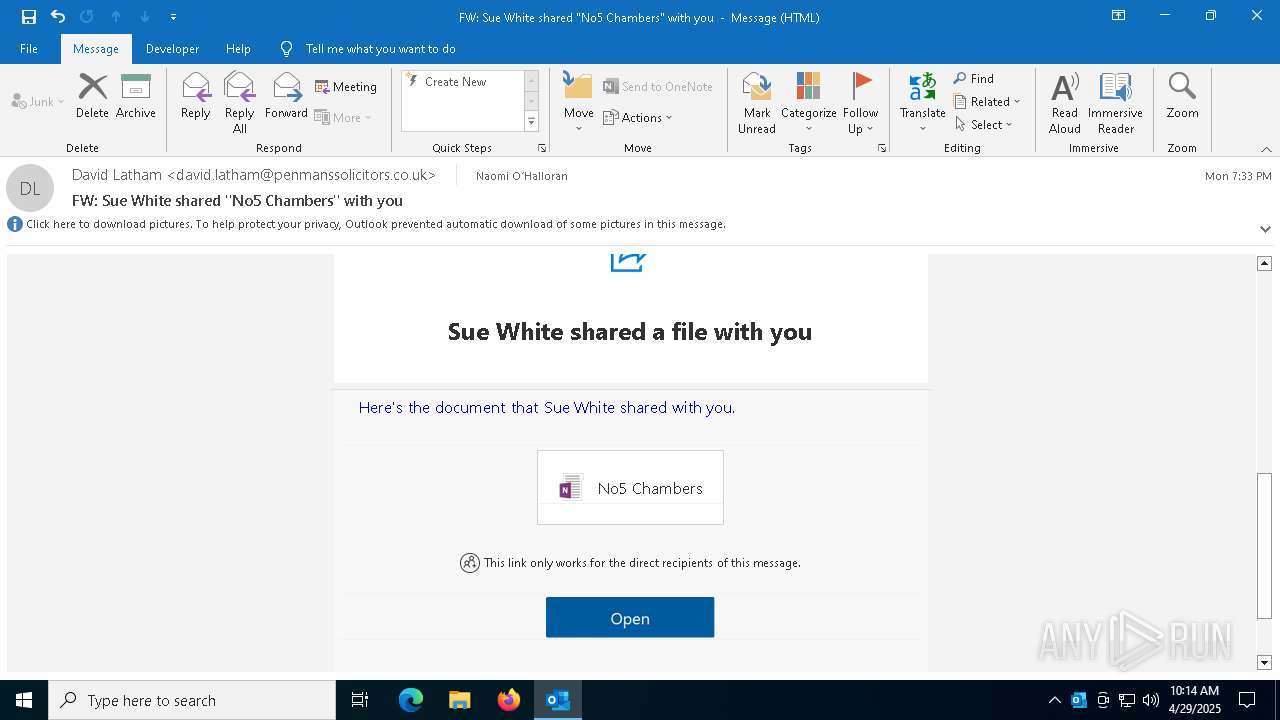Open the volume control in tray

(1150, 700)
